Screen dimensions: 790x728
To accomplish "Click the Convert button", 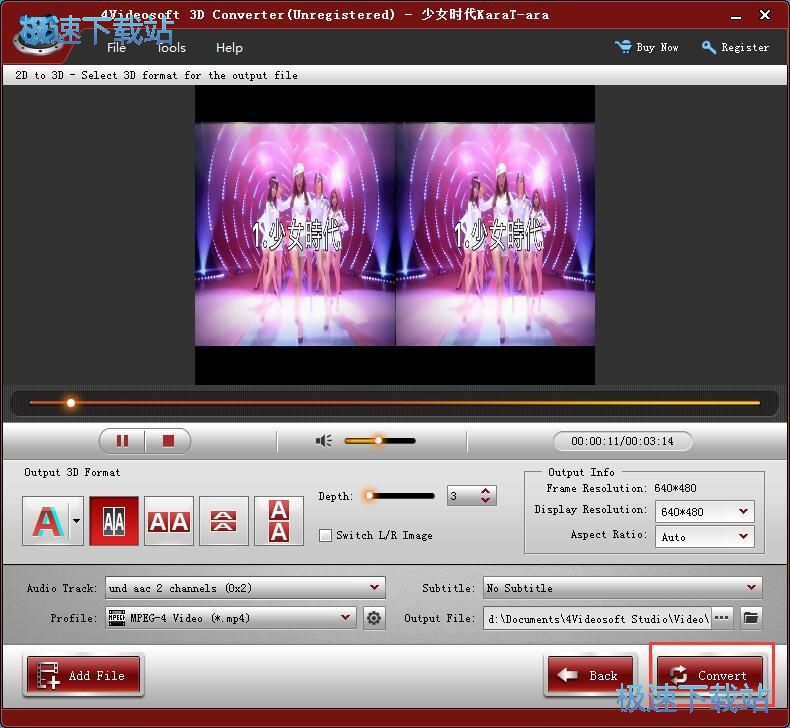I will 710,675.
